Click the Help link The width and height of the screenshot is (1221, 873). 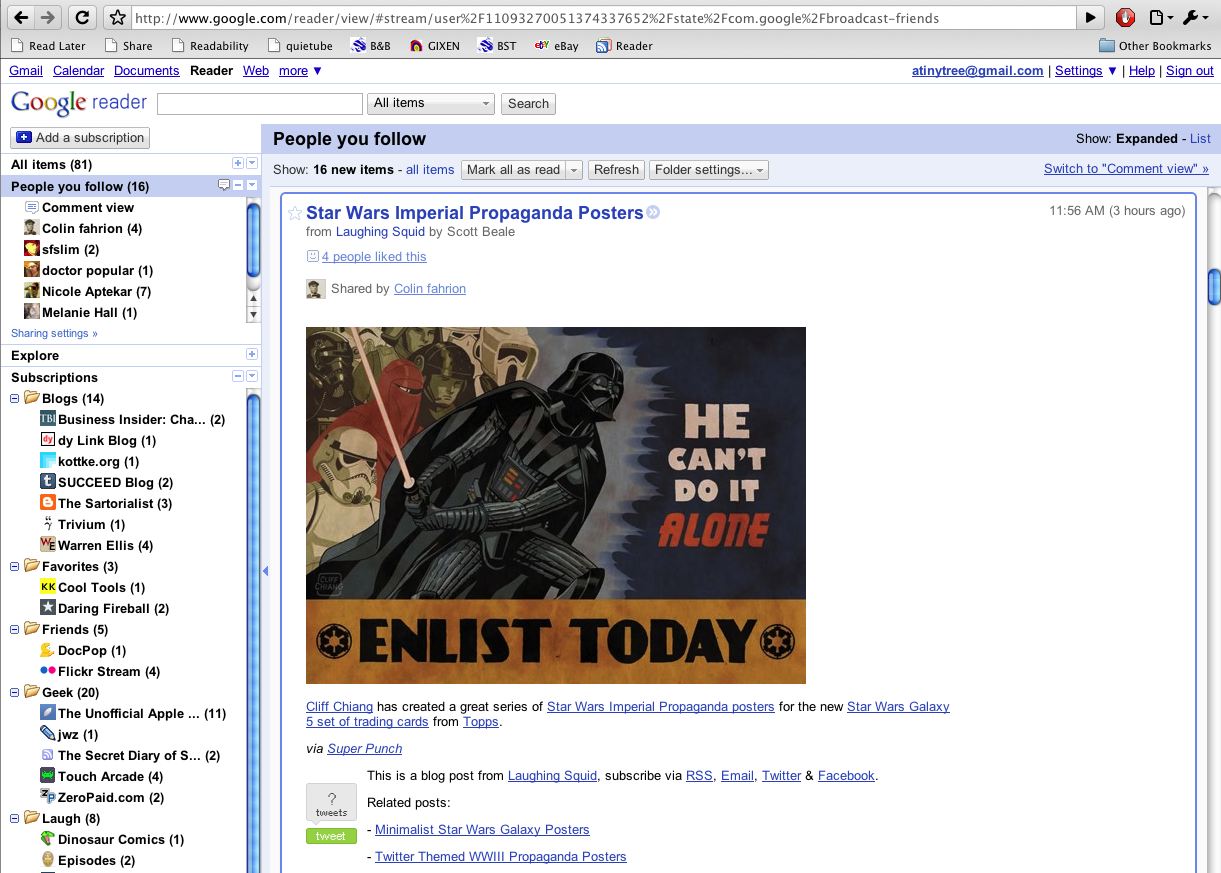[1142, 71]
